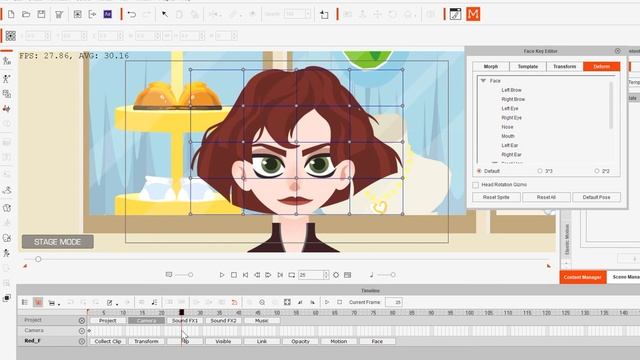640x360 pixels.
Task: Click the track list icon in timeline toolbar
Action: coord(25,302)
